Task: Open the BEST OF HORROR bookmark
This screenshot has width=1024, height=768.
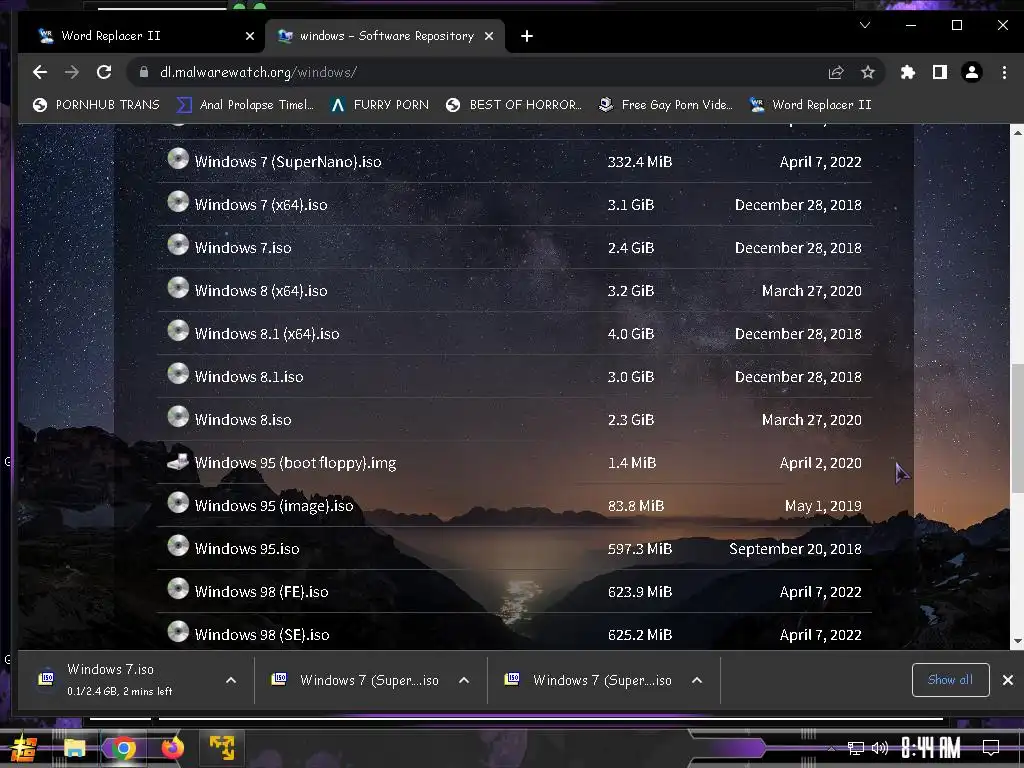Action: pos(514,104)
